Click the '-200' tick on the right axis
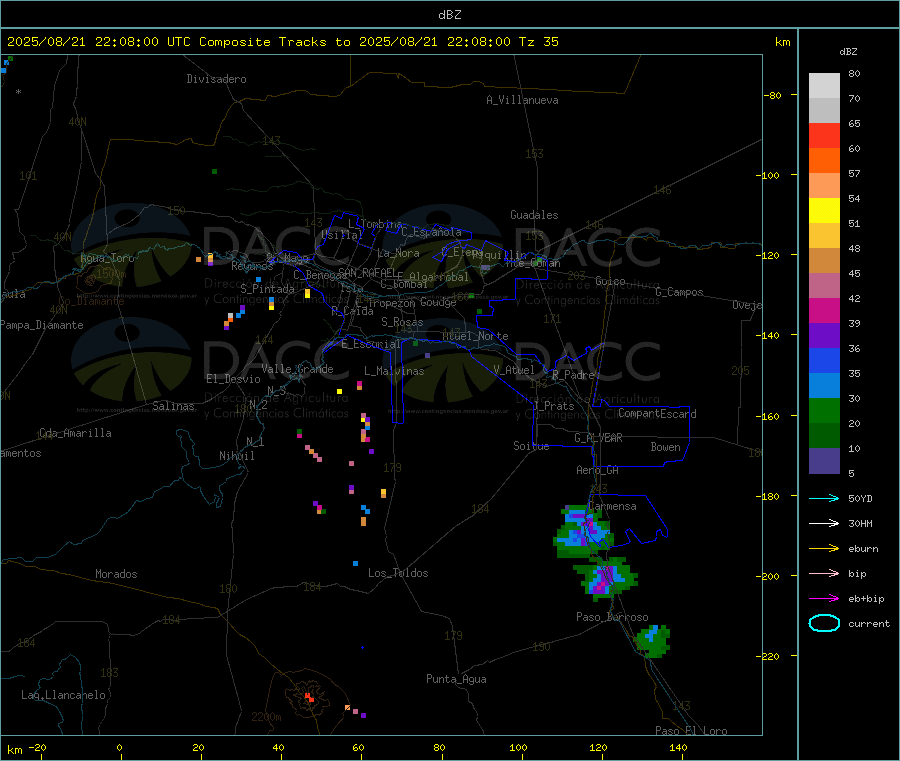 click(770, 576)
